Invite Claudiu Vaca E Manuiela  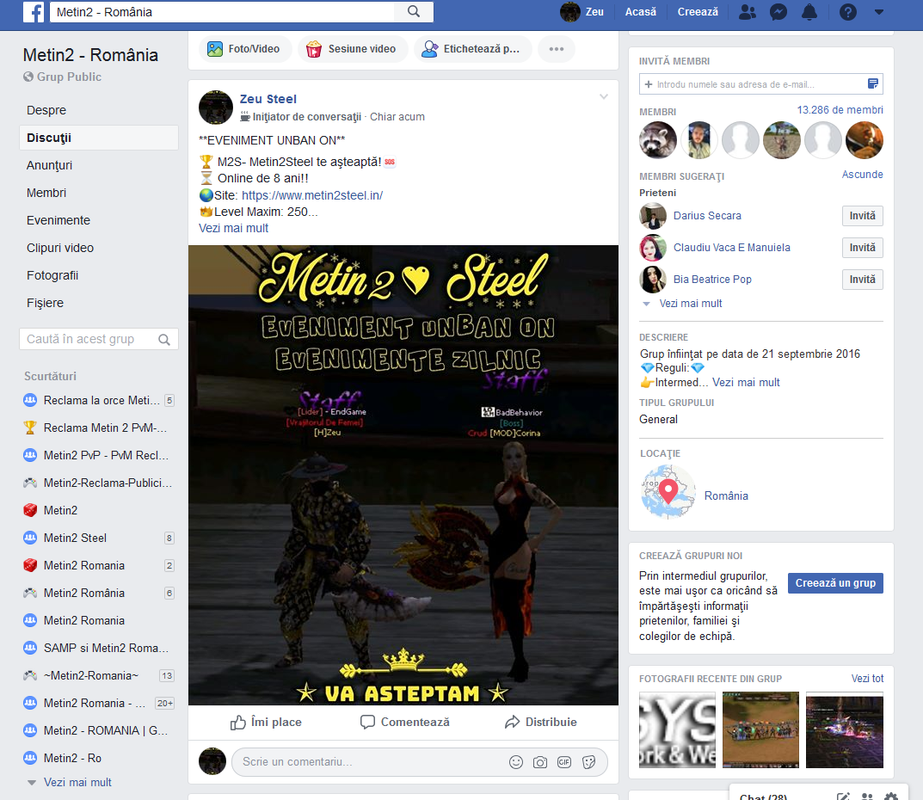coord(862,248)
